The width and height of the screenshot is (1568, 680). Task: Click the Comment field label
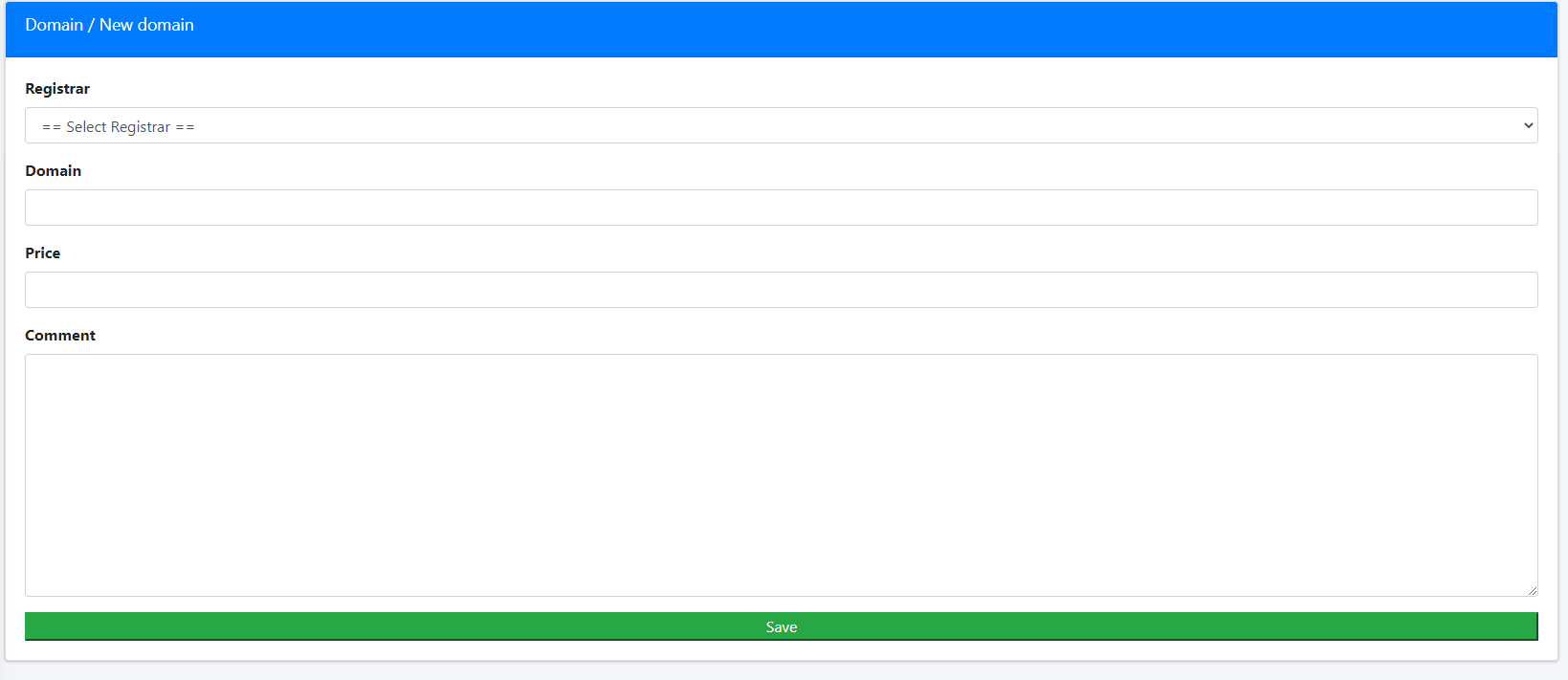[x=60, y=336]
